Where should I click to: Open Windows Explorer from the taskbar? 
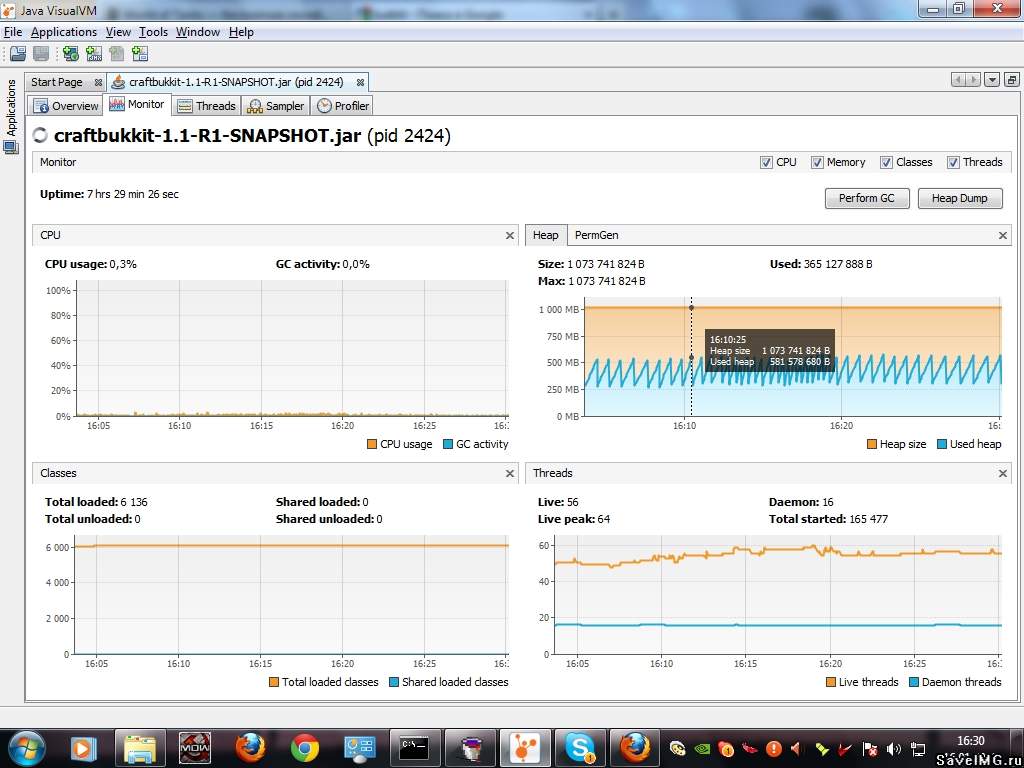click(x=140, y=748)
